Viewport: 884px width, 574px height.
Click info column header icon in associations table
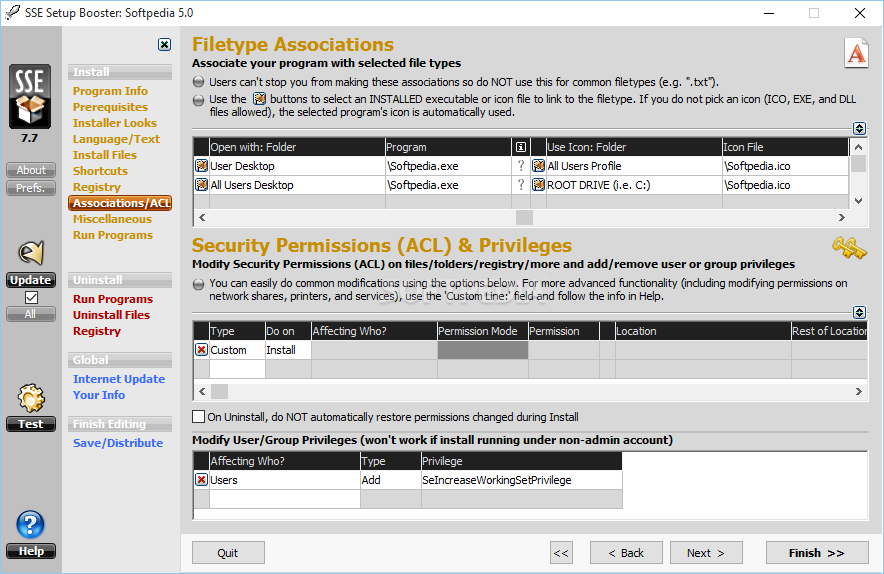[x=521, y=147]
